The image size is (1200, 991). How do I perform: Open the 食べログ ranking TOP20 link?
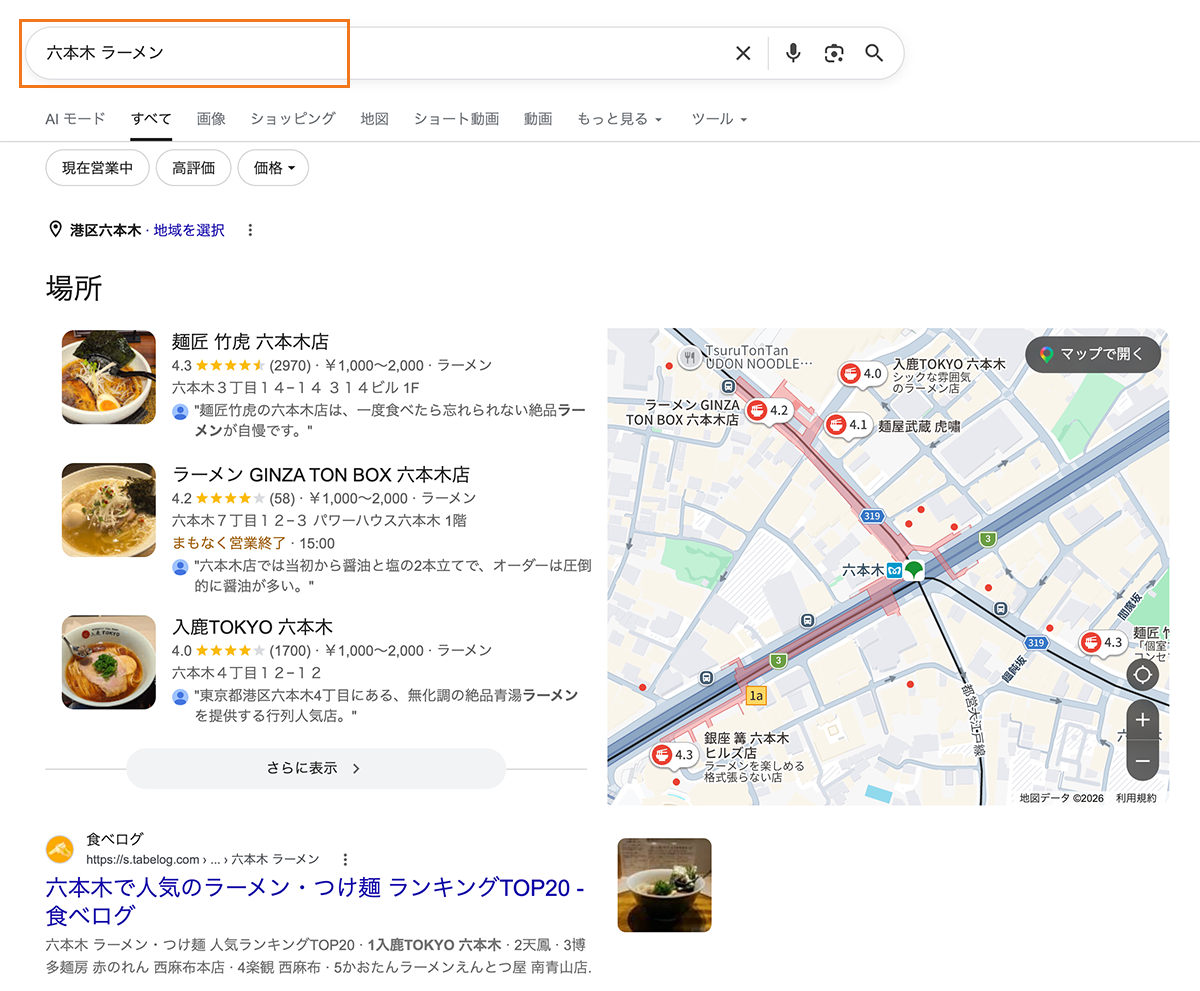pos(315,901)
